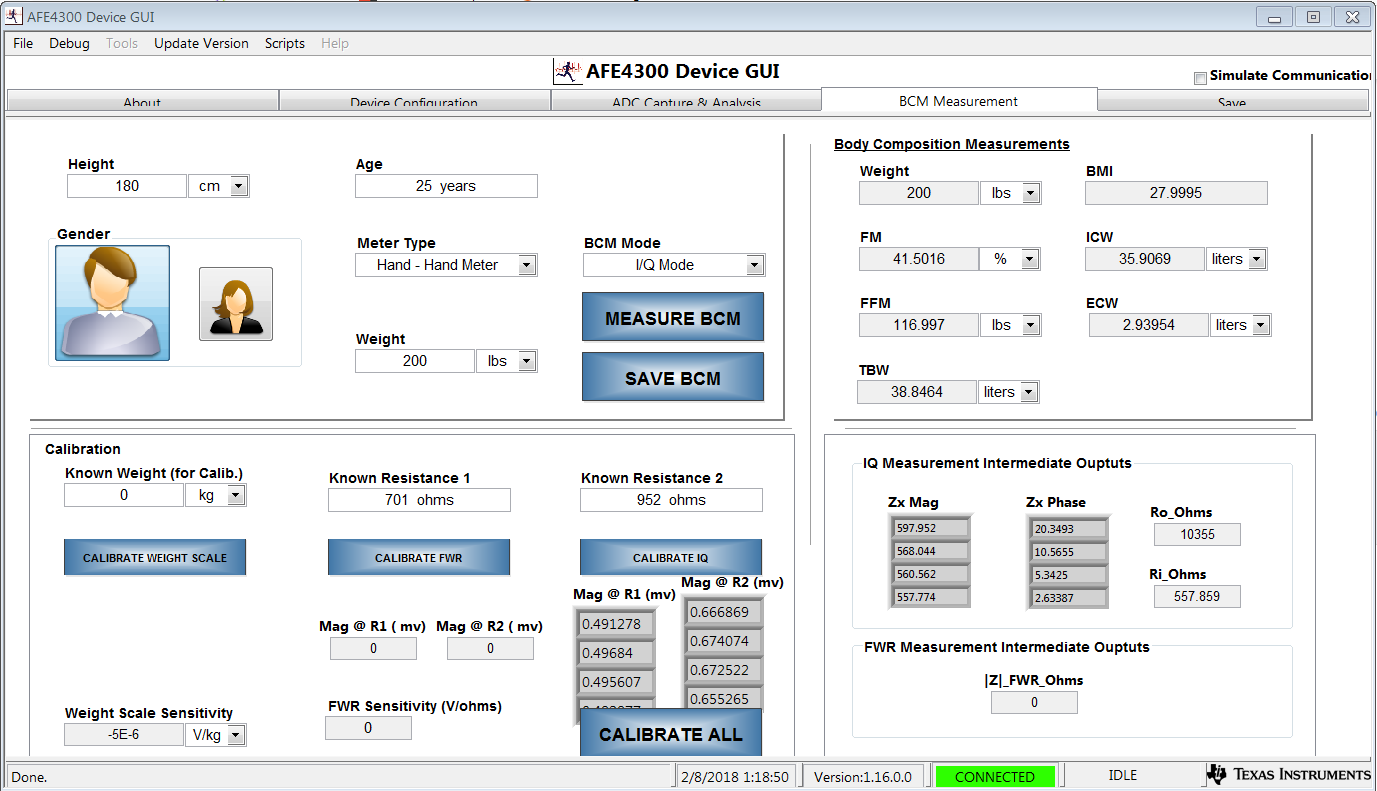Click the FWR Sensitivity value field
This screenshot has width=1377, height=791.
click(x=368, y=728)
